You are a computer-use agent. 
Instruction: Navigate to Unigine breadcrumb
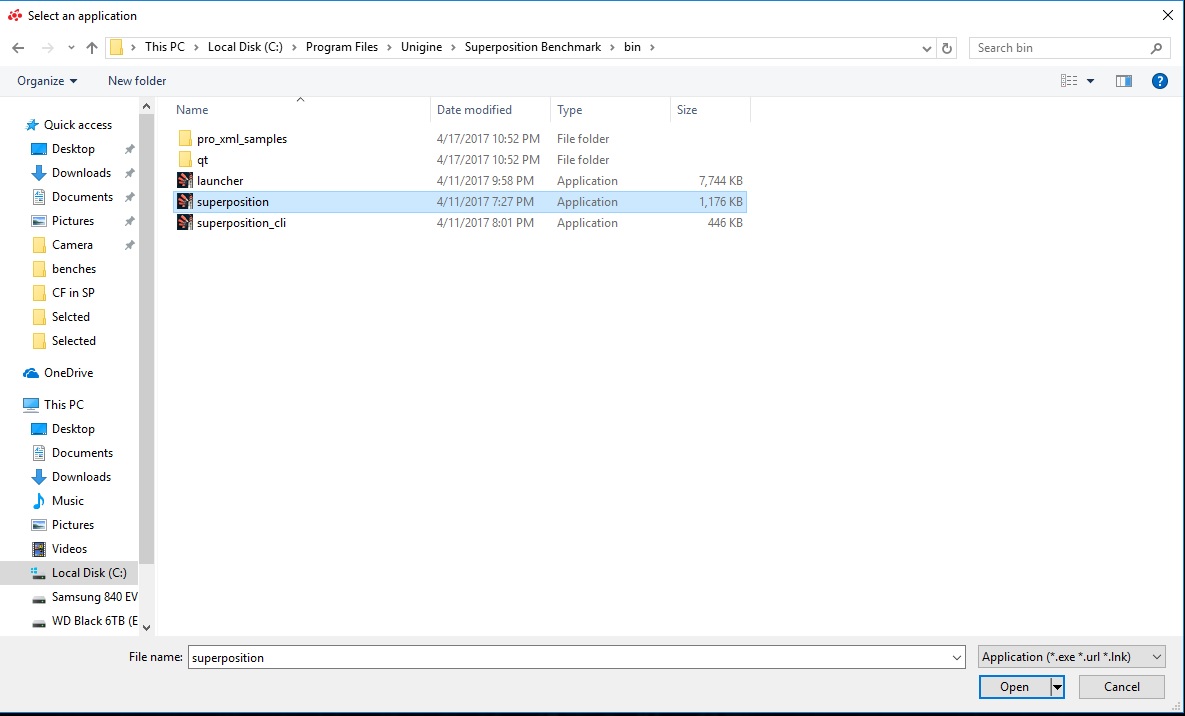pos(421,47)
